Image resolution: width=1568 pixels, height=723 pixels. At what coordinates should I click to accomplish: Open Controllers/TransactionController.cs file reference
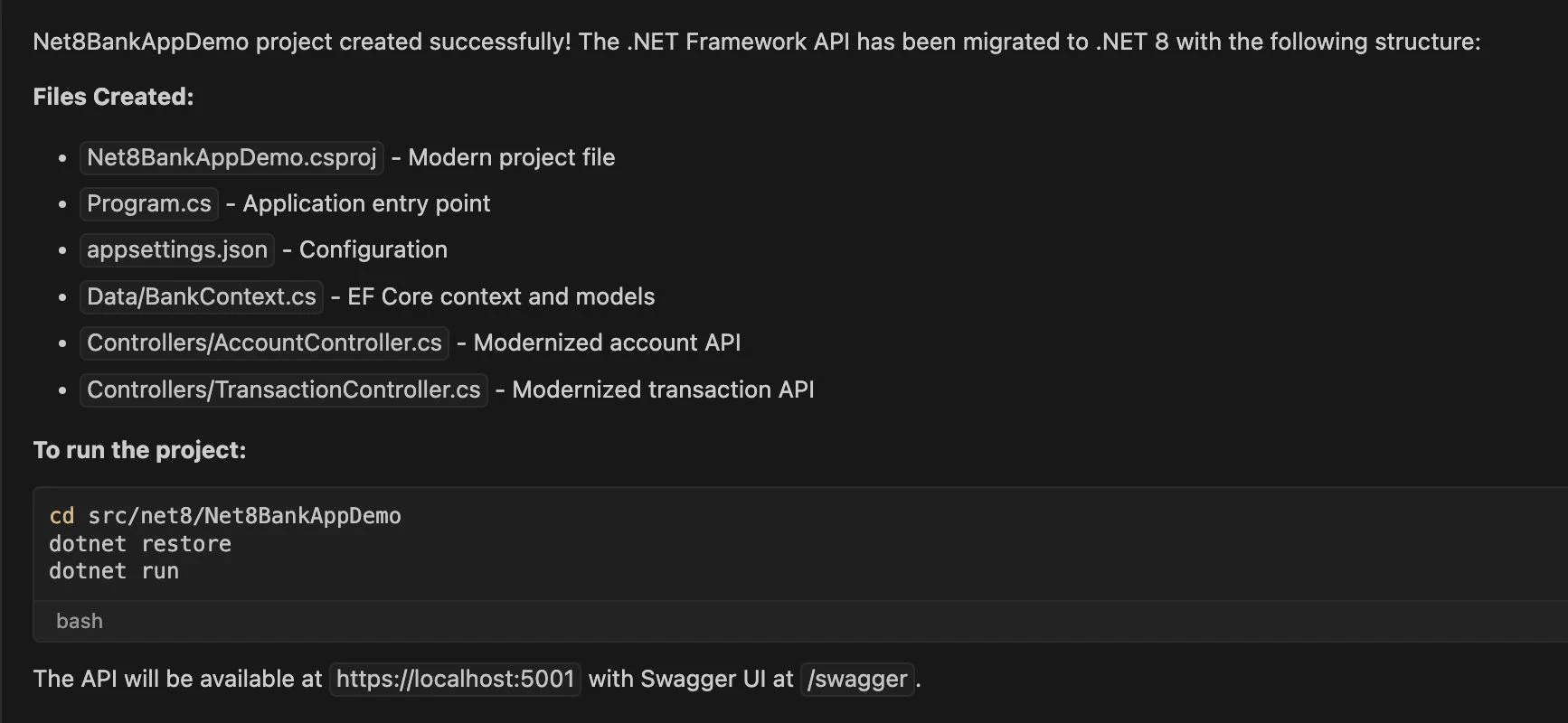click(284, 390)
